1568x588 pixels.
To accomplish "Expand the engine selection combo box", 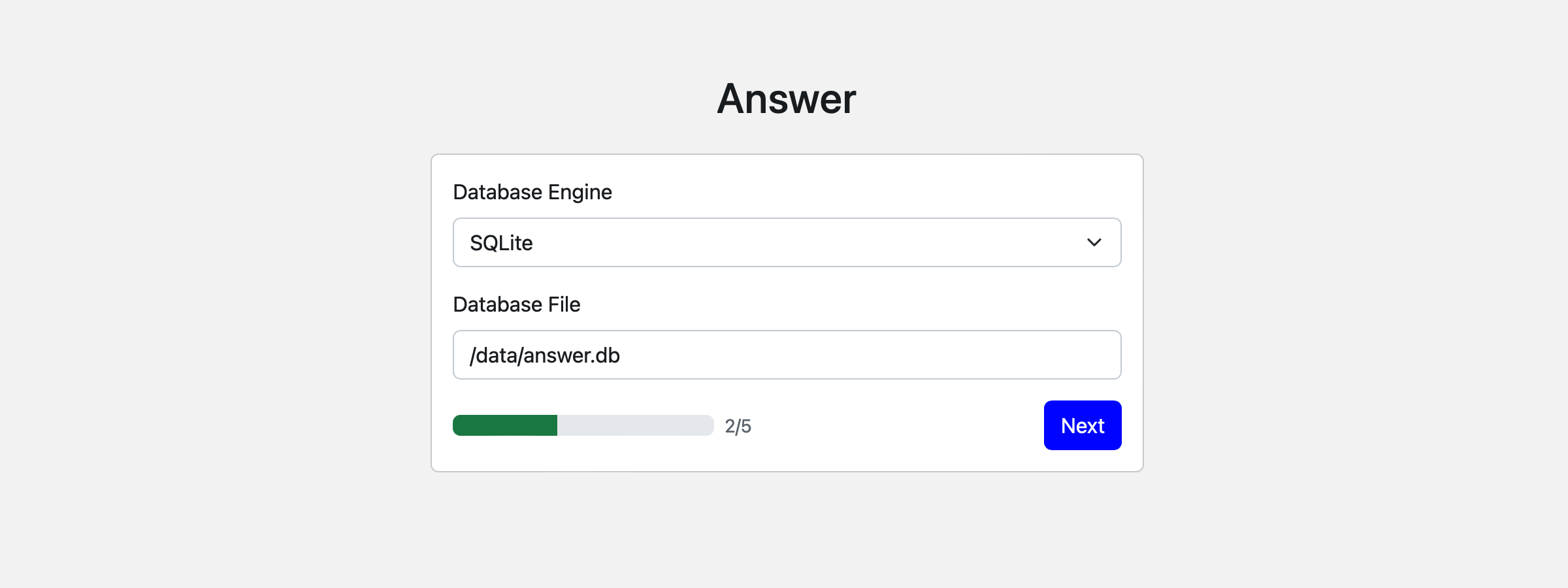I will coord(787,242).
